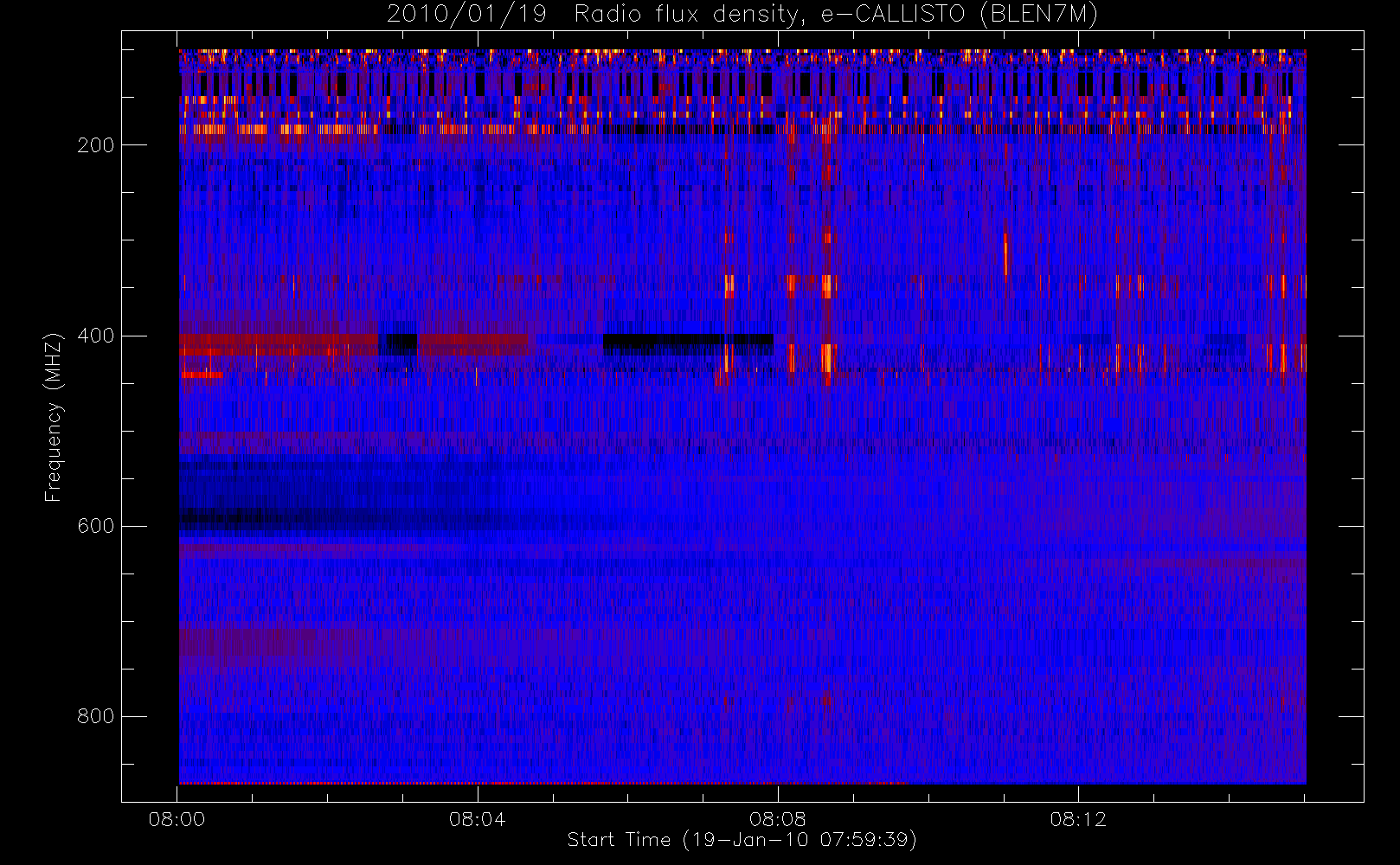The height and width of the screenshot is (865, 1400).
Task: Click the 800 frequency tick label
Action: pyautogui.click(x=96, y=716)
